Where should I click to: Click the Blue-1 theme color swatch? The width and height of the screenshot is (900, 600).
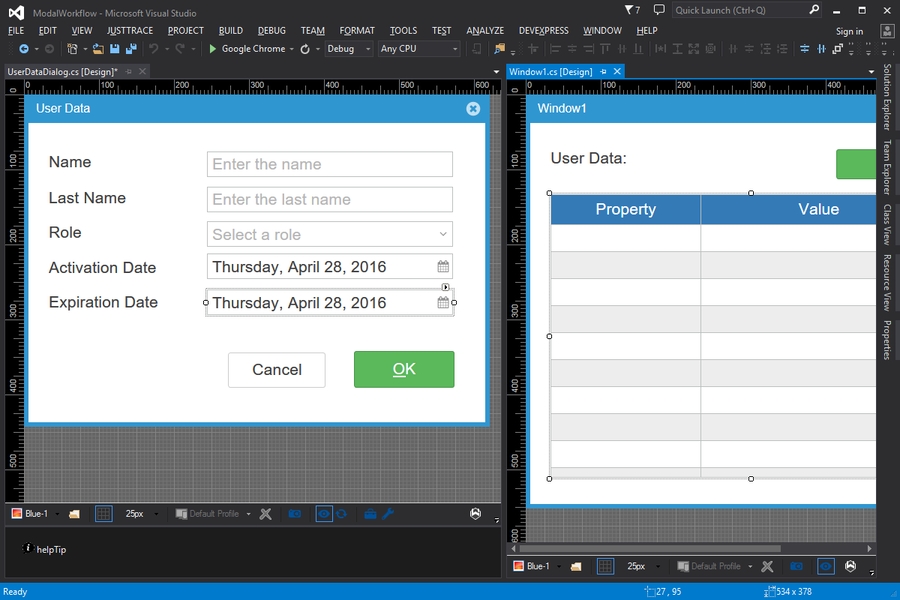(x=17, y=514)
